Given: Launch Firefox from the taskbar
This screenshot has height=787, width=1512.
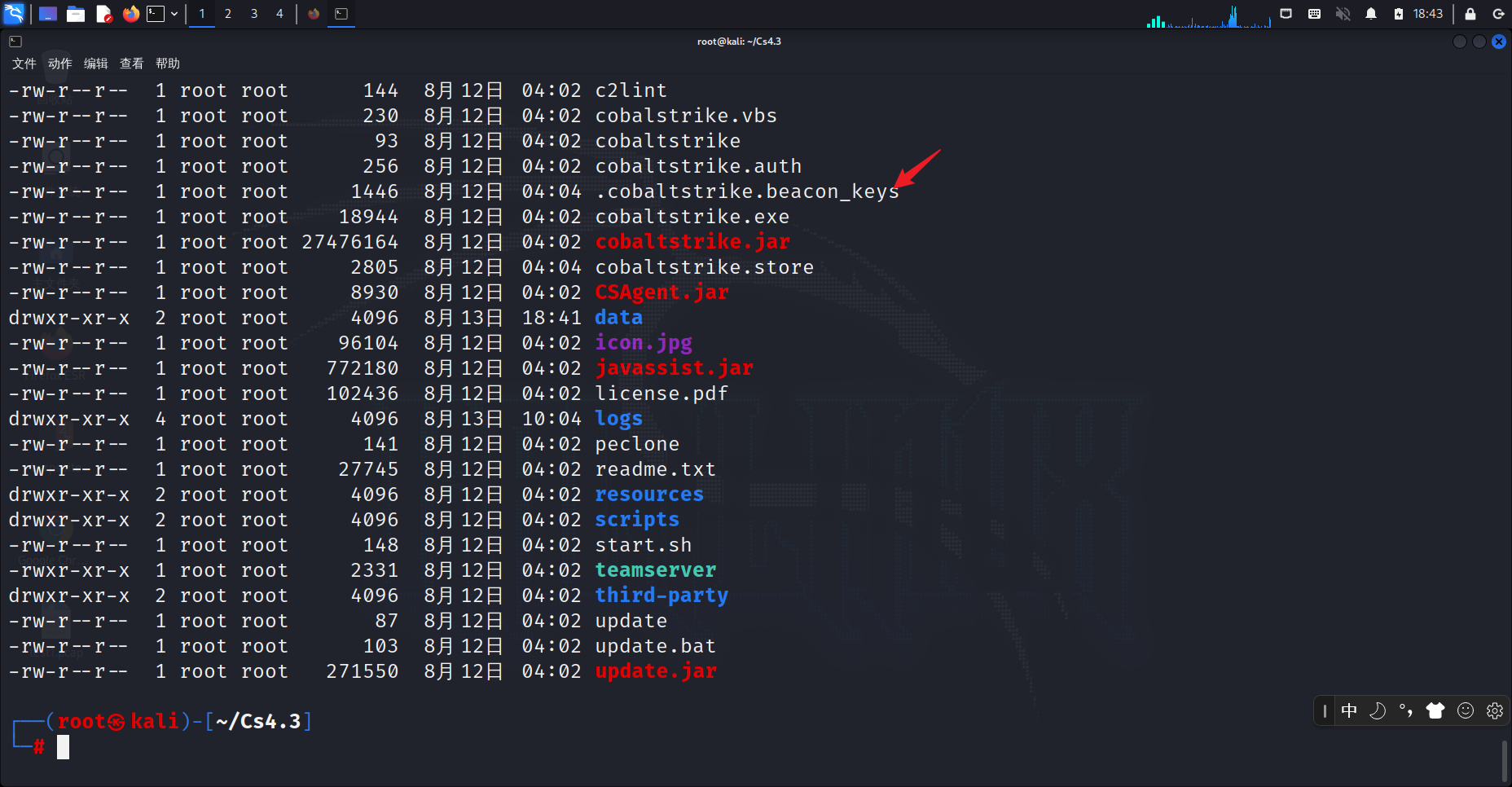Looking at the screenshot, I should pyautogui.click(x=131, y=14).
